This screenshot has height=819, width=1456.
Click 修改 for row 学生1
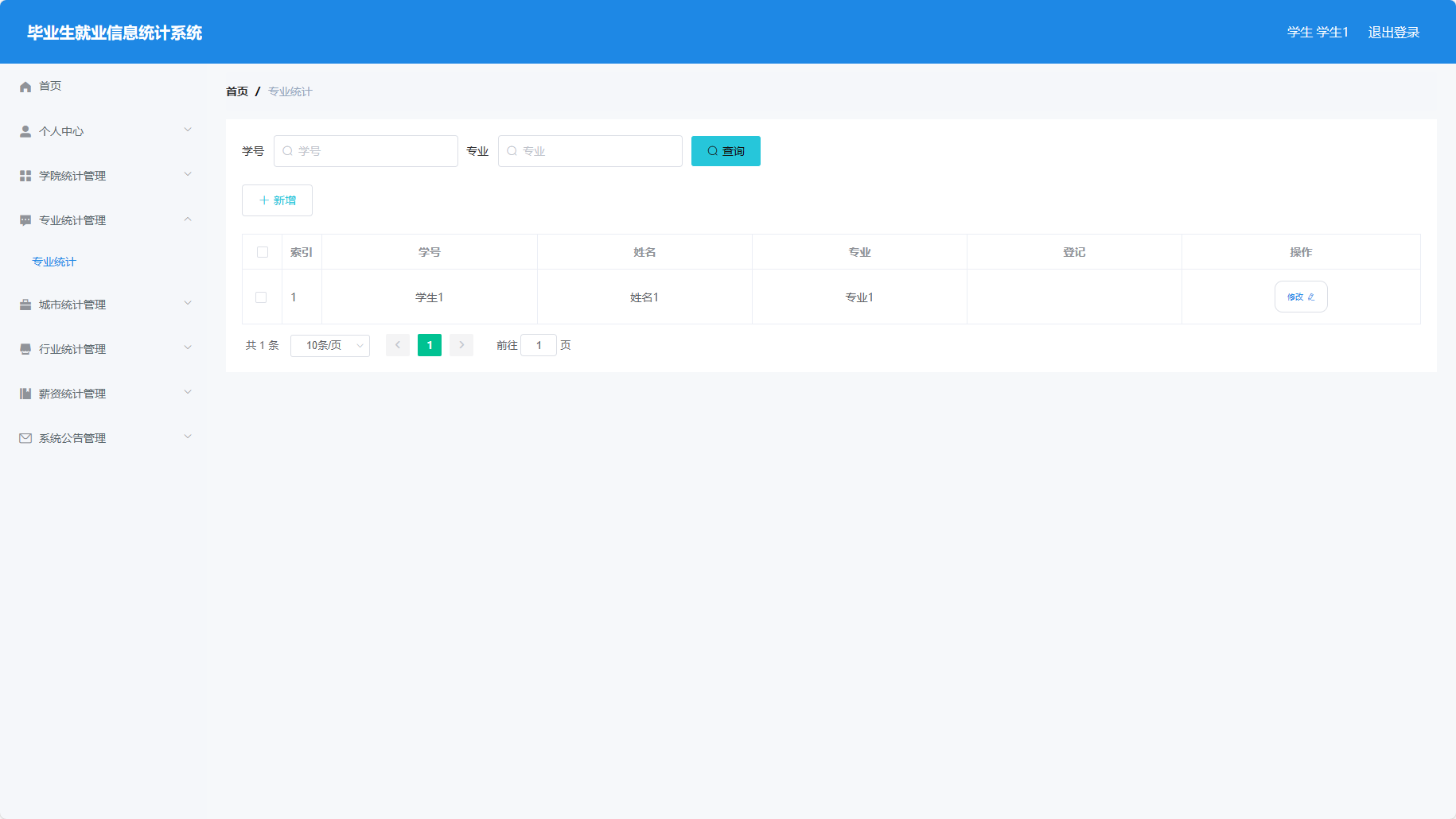click(1301, 297)
